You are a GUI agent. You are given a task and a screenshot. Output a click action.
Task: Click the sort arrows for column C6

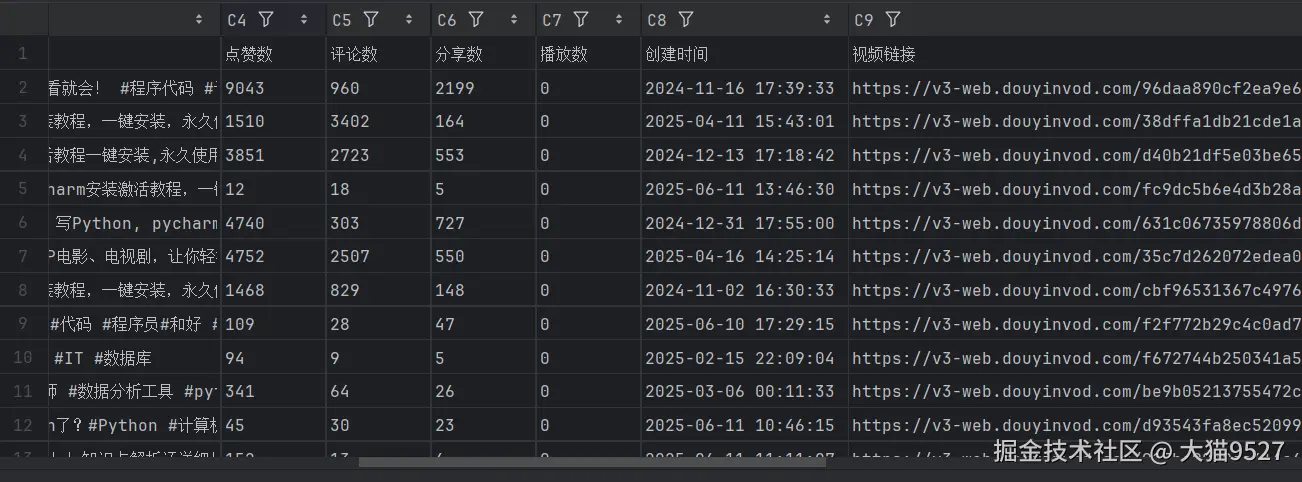click(513, 19)
